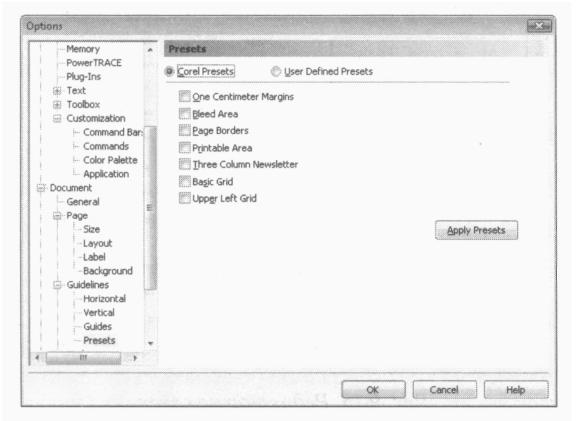Enable One Centimeter Margins checkbox
The height and width of the screenshot is (421, 579).
click(184, 96)
